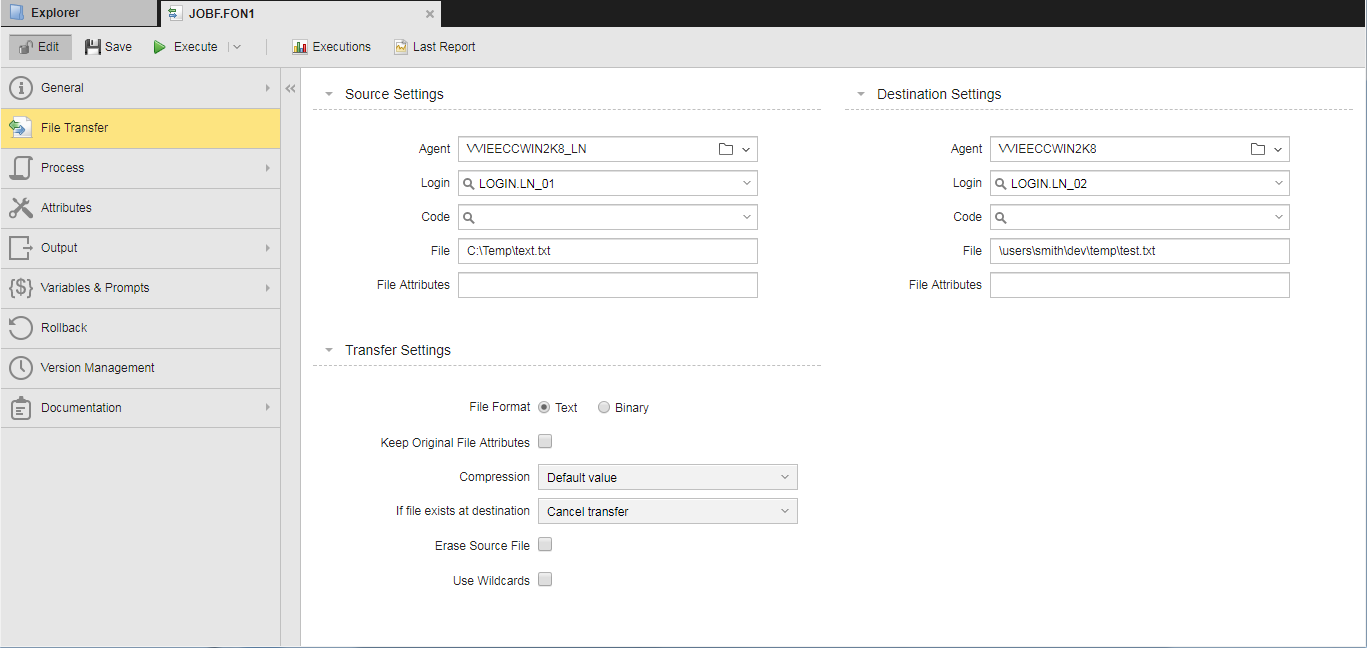Screen dimensions: 1367x648
Task: Open Variables & Prompts section
Action: (140, 288)
